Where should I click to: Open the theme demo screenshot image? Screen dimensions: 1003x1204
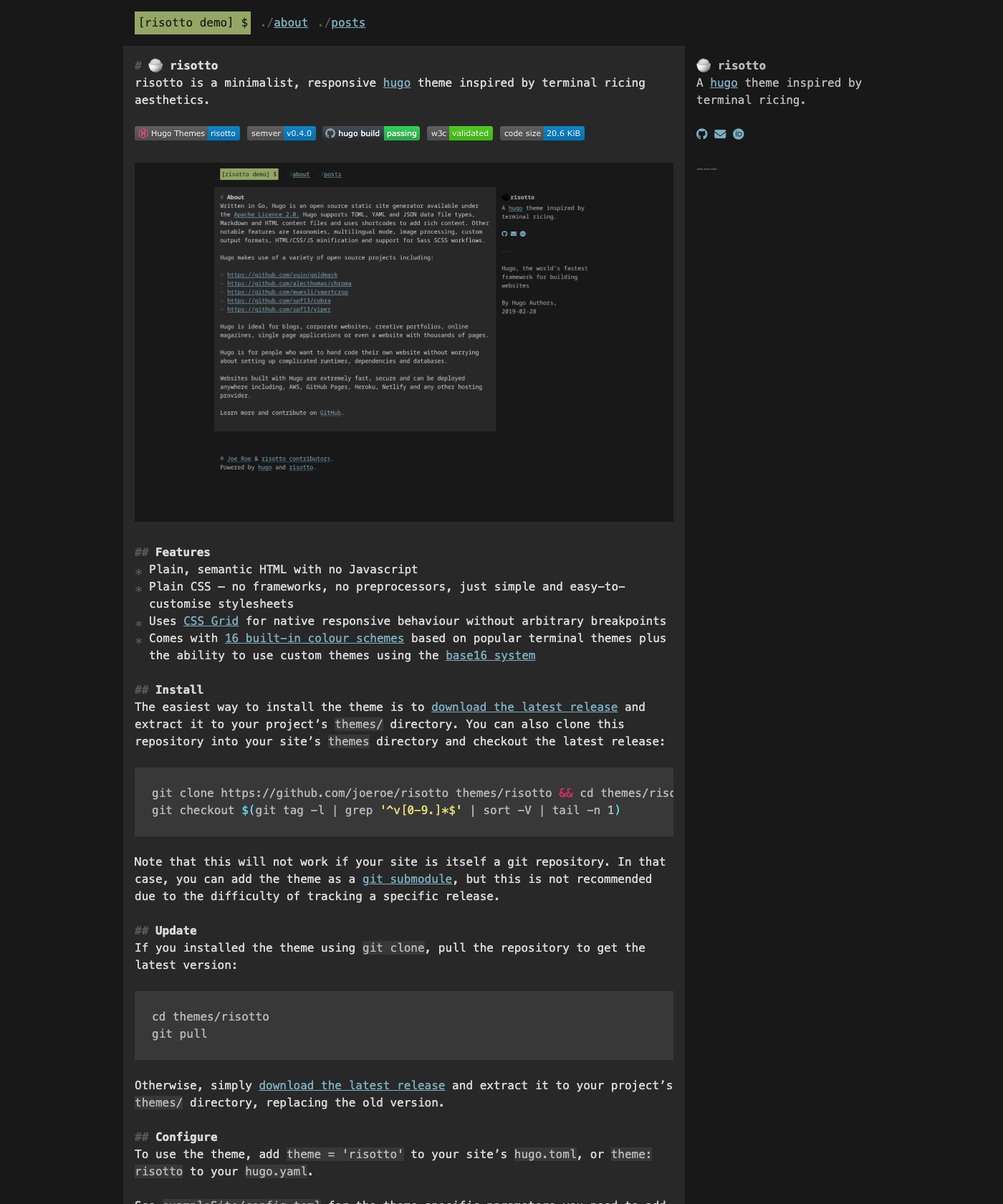click(x=403, y=342)
